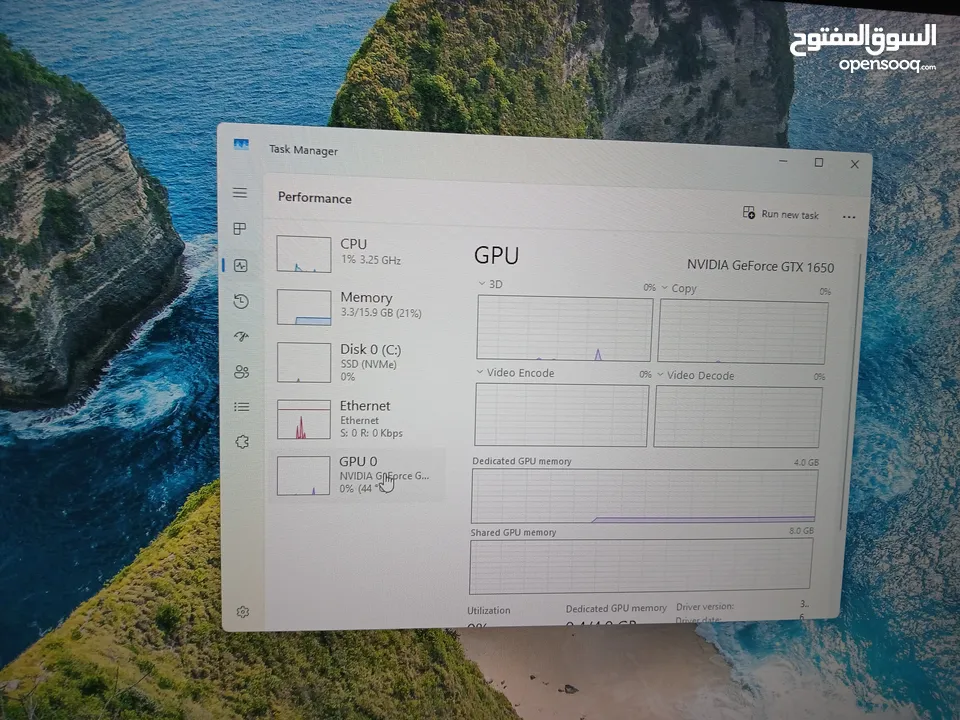Image resolution: width=960 pixels, height=720 pixels.
Task: Click the "S: 0 R: 0 Kbps" text
Action: (371, 433)
